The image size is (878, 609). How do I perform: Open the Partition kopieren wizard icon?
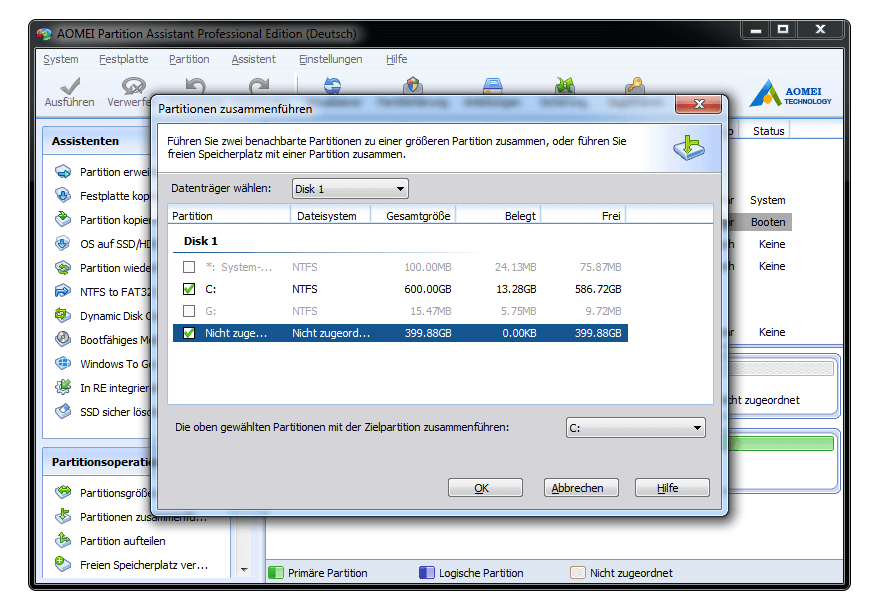point(63,219)
